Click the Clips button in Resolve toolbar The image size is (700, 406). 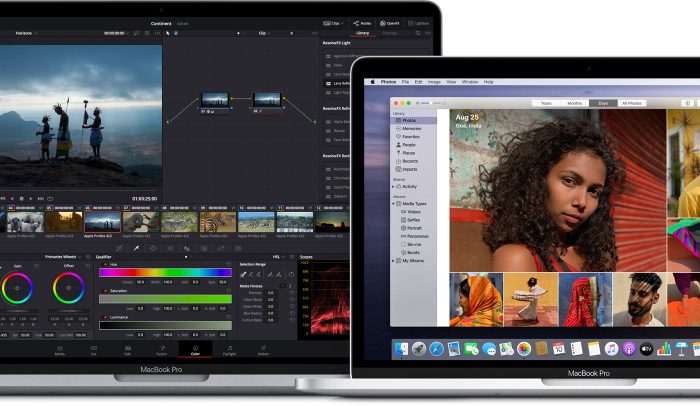coord(332,23)
